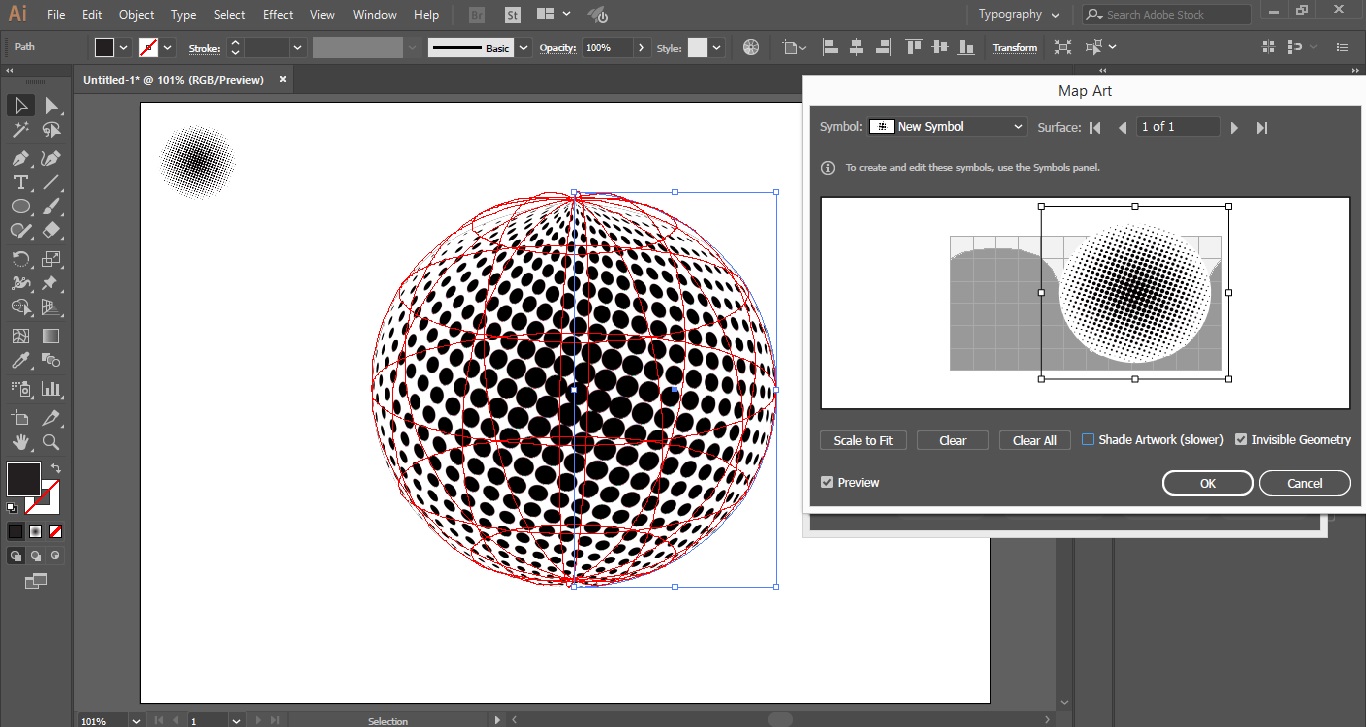This screenshot has width=1366, height=727.
Task: Activate the Puppet Warp pin tool
Action: click(x=51, y=283)
